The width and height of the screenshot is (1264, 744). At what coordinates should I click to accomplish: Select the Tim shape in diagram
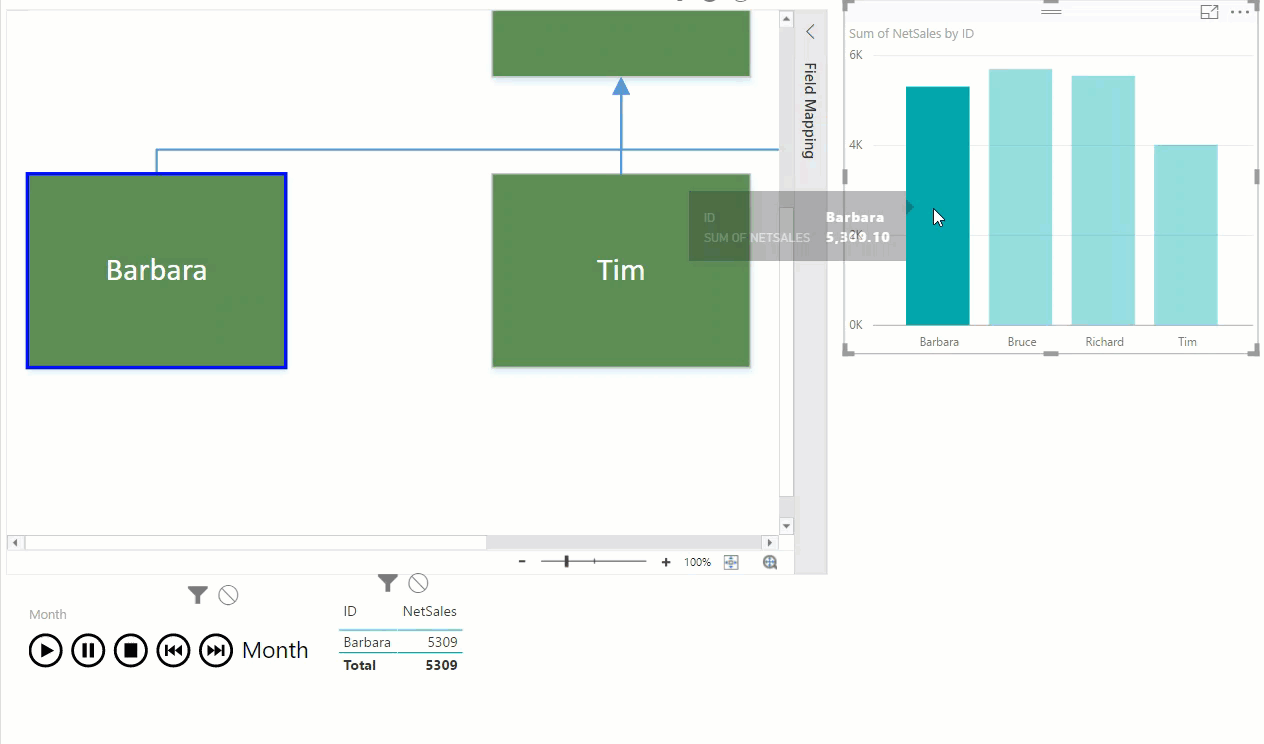click(x=621, y=271)
